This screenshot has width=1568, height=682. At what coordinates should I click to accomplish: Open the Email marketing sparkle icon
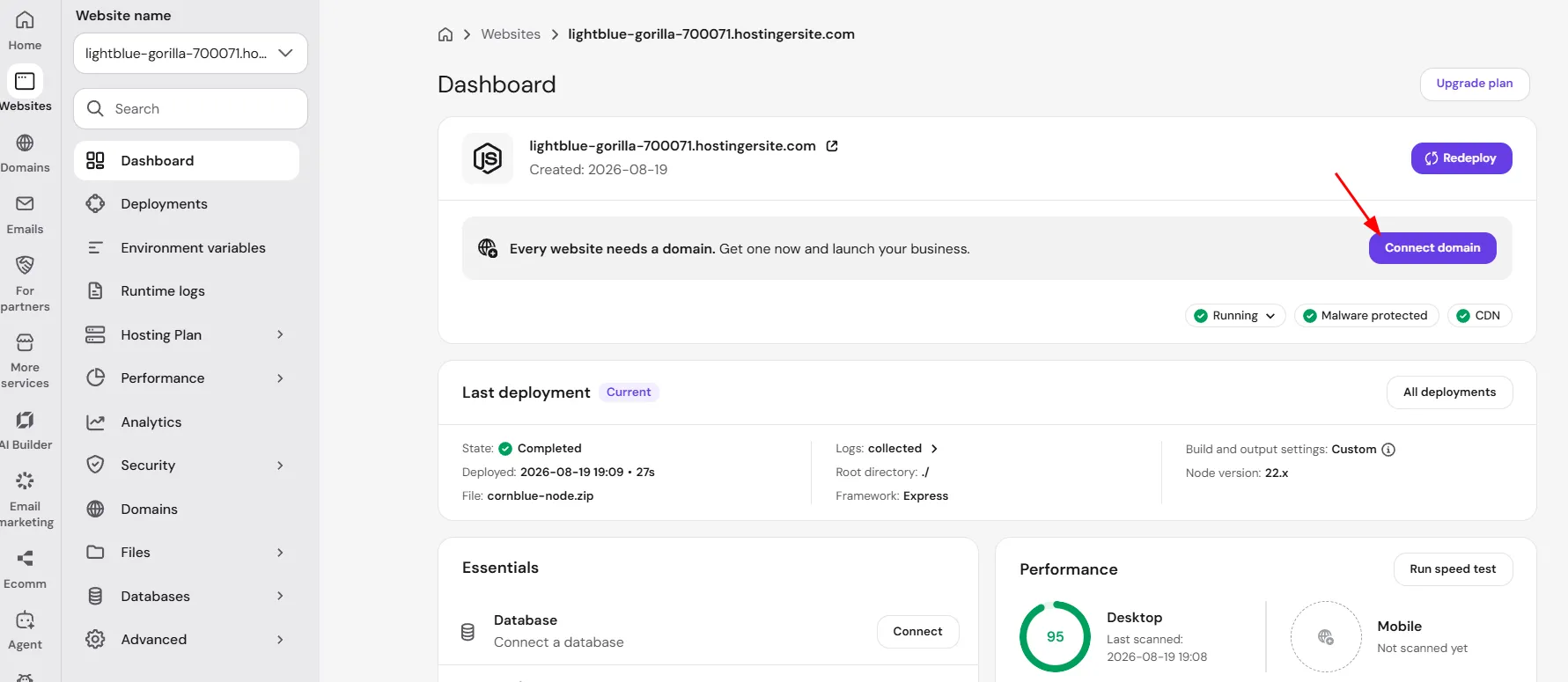(25, 480)
